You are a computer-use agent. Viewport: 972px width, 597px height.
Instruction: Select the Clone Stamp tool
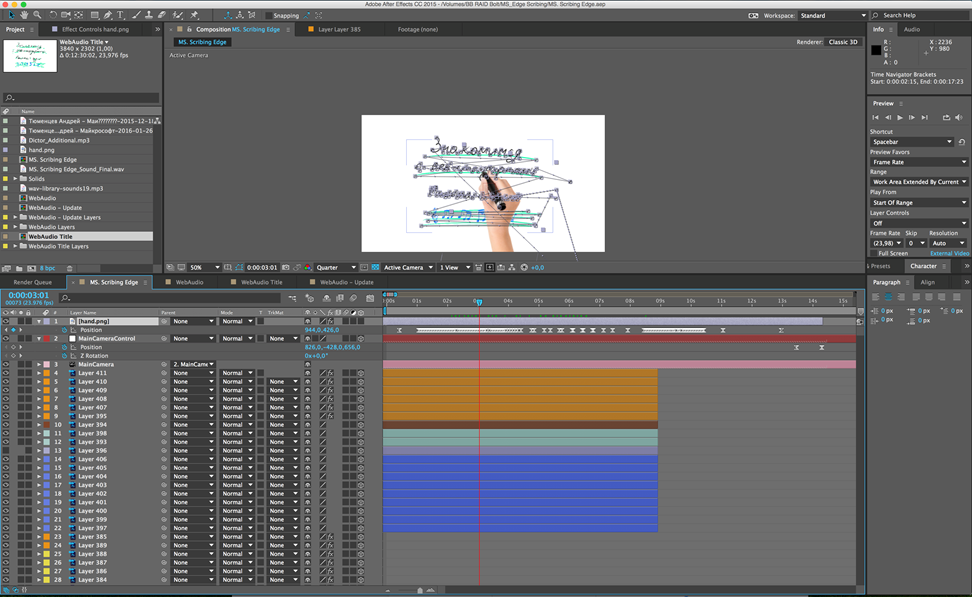pyautogui.click(x=149, y=15)
